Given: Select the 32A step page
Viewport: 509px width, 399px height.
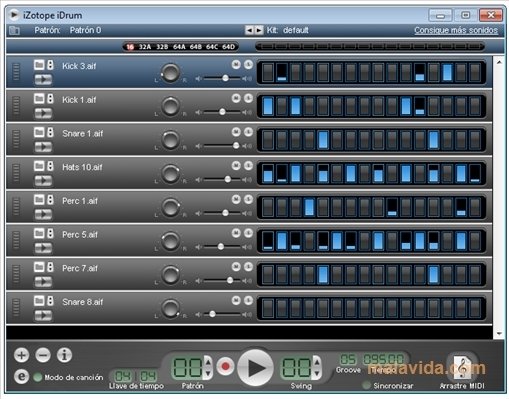Looking at the screenshot, I should (x=145, y=47).
